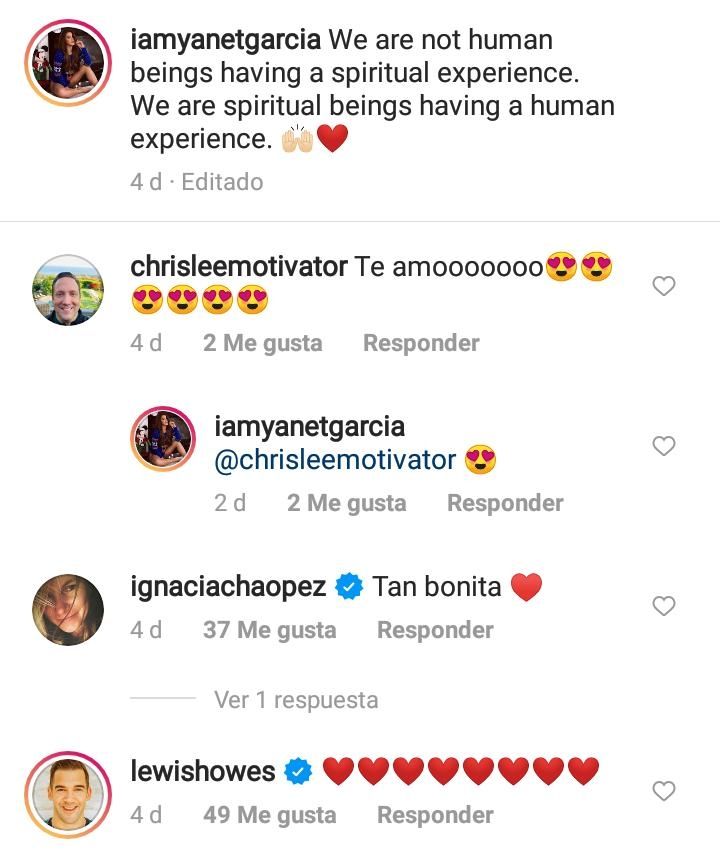Like lewishowes' comment with the heart icon

(664, 792)
